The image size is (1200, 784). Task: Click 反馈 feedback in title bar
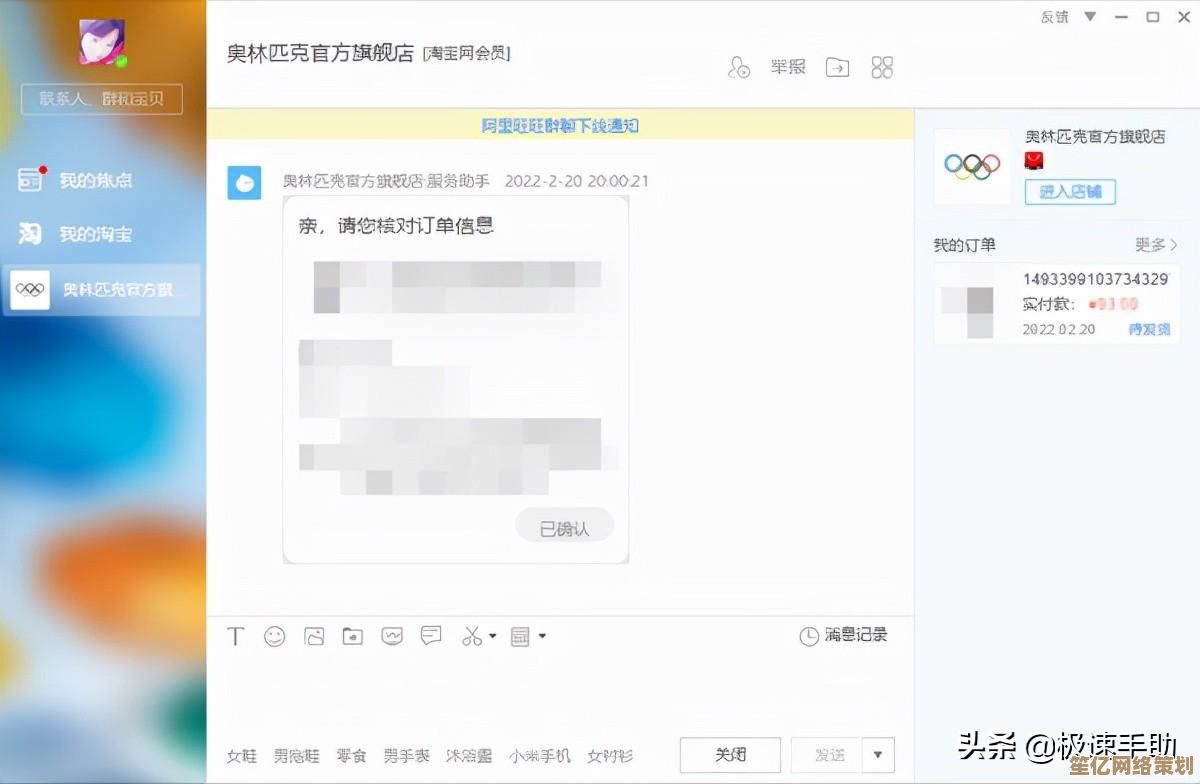1054,17
